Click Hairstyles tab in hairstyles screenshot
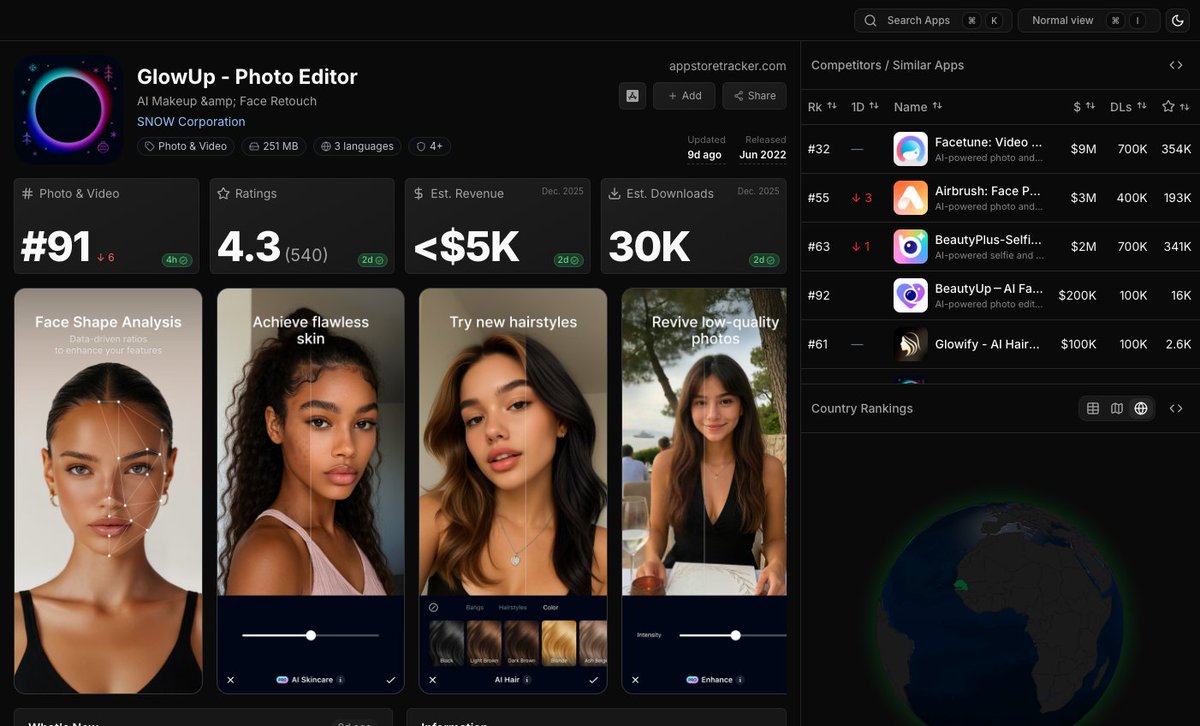 tap(513, 607)
